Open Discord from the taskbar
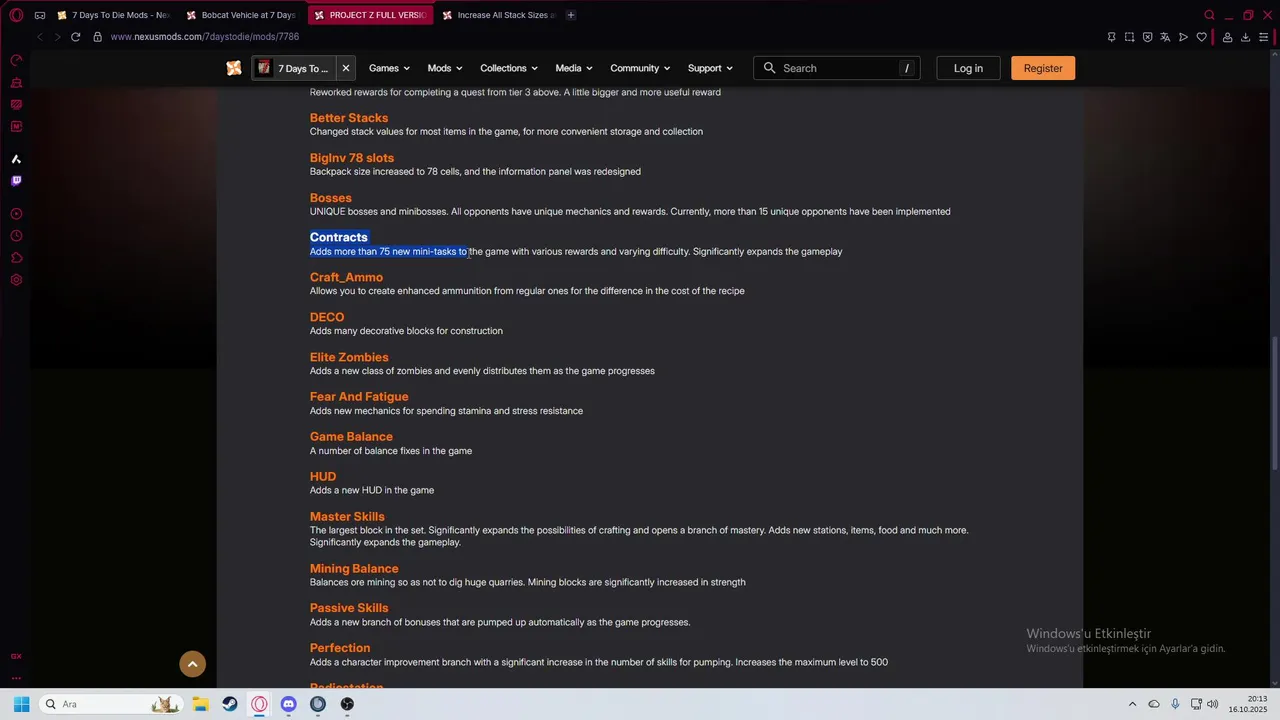1280x720 pixels. pyautogui.click(x=289, y=704)
